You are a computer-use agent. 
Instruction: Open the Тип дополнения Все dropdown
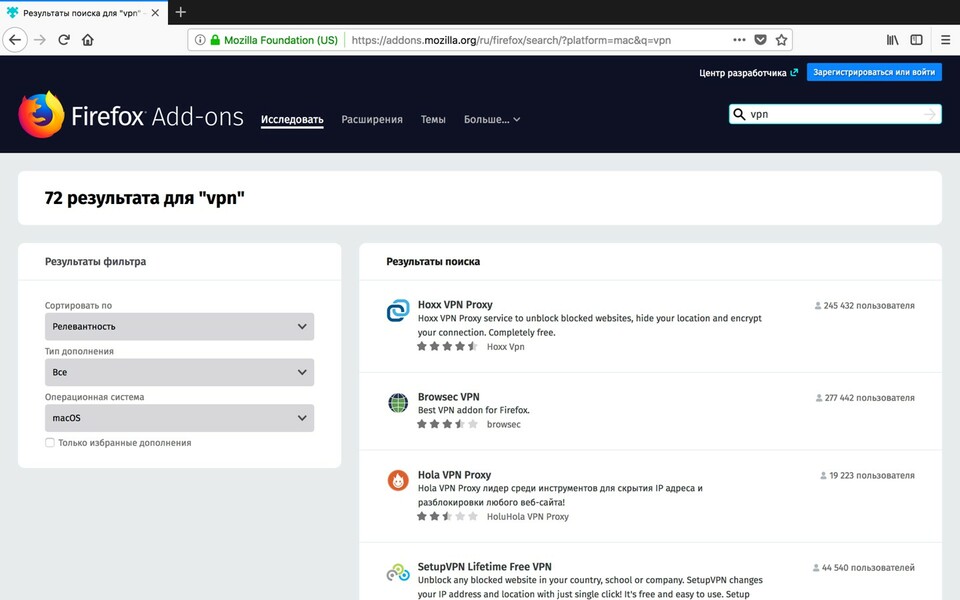(x=179, y=372)
